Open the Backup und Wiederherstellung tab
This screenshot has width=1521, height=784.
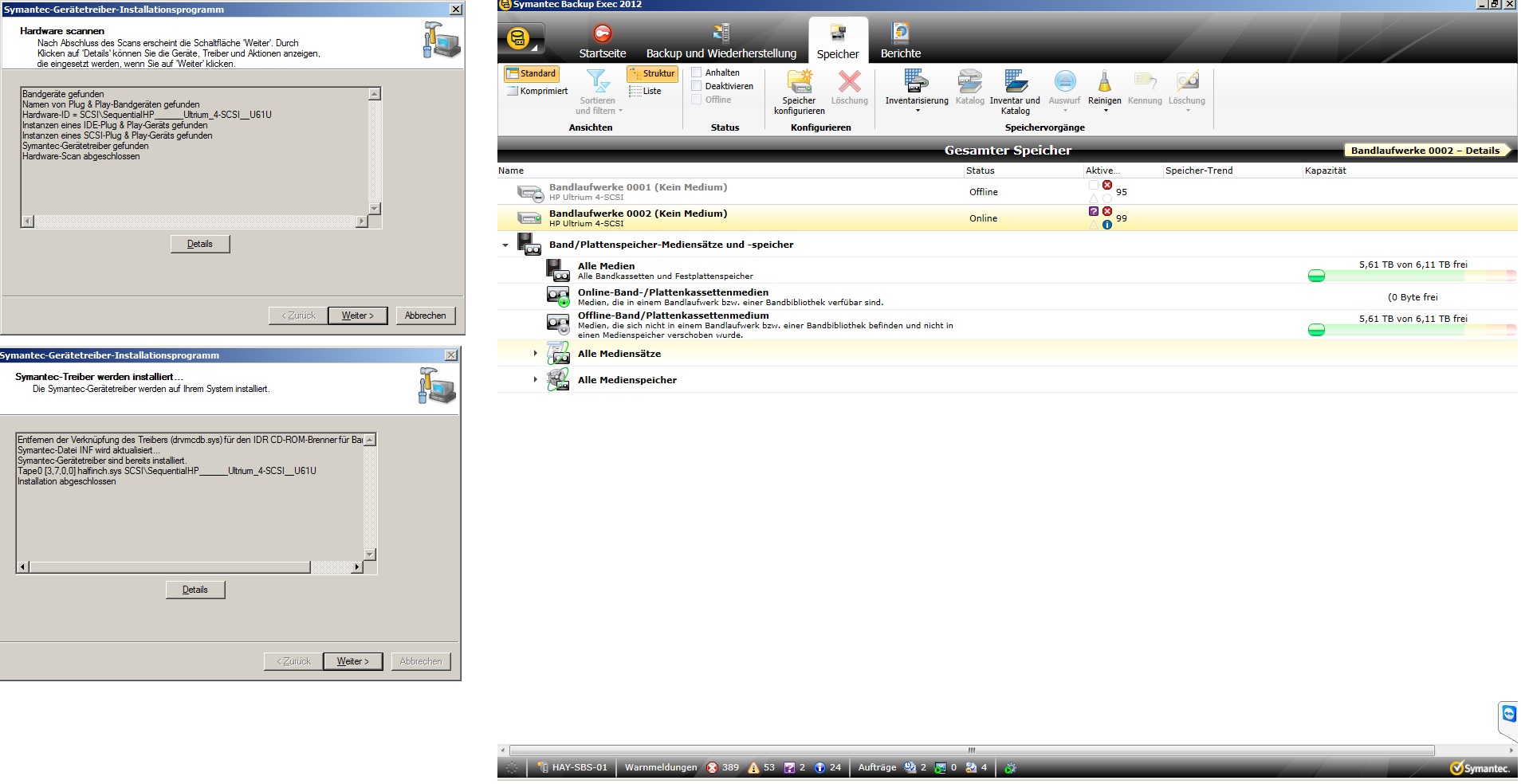click(721, 41)
